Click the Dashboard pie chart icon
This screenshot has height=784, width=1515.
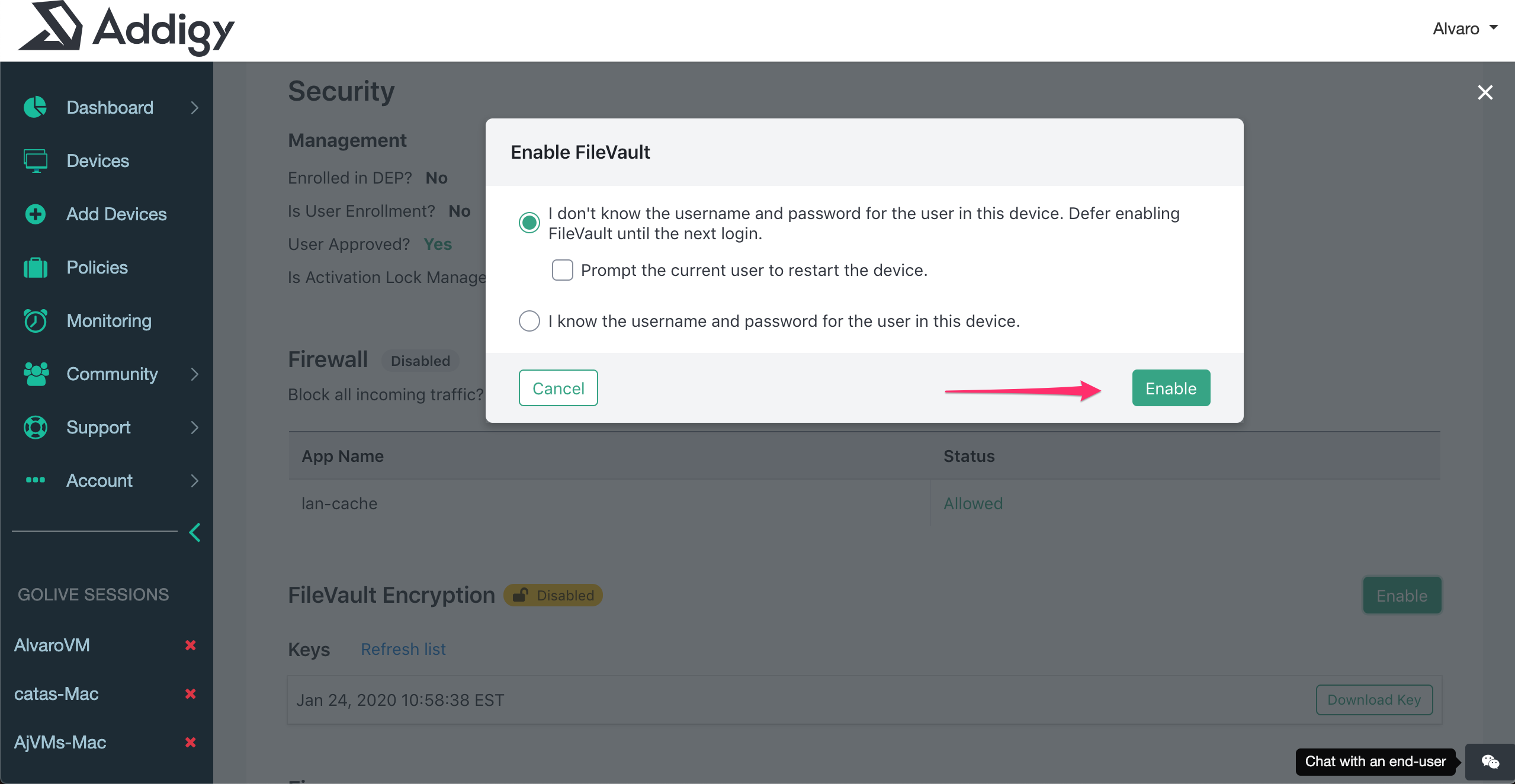click(x=36, y=107)
